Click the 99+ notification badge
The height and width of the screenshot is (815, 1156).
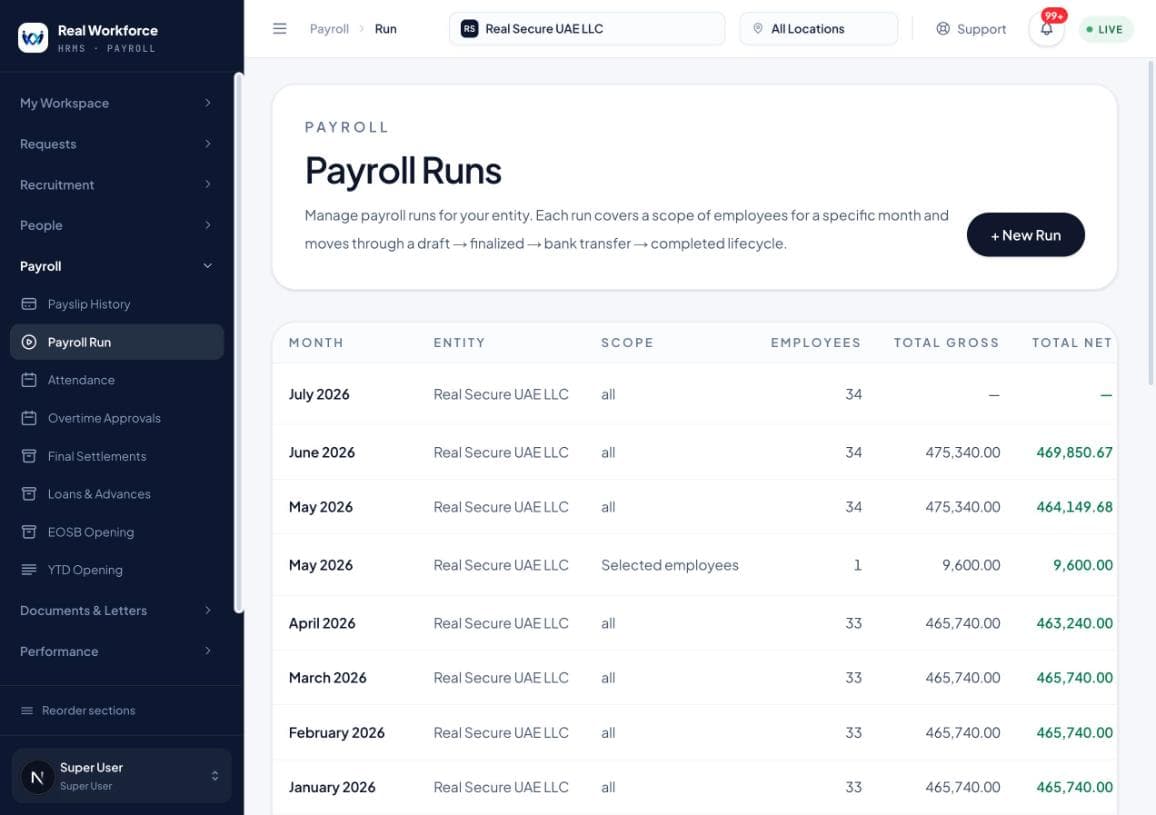(1054, 15)
